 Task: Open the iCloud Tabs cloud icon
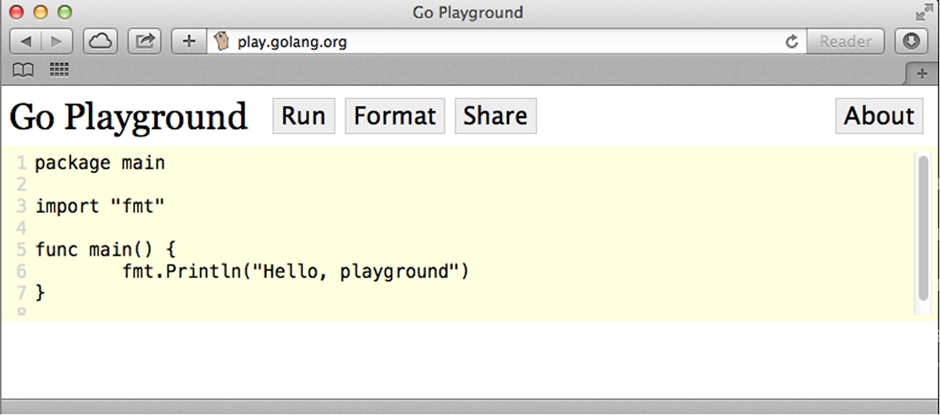tap(101, 42)
